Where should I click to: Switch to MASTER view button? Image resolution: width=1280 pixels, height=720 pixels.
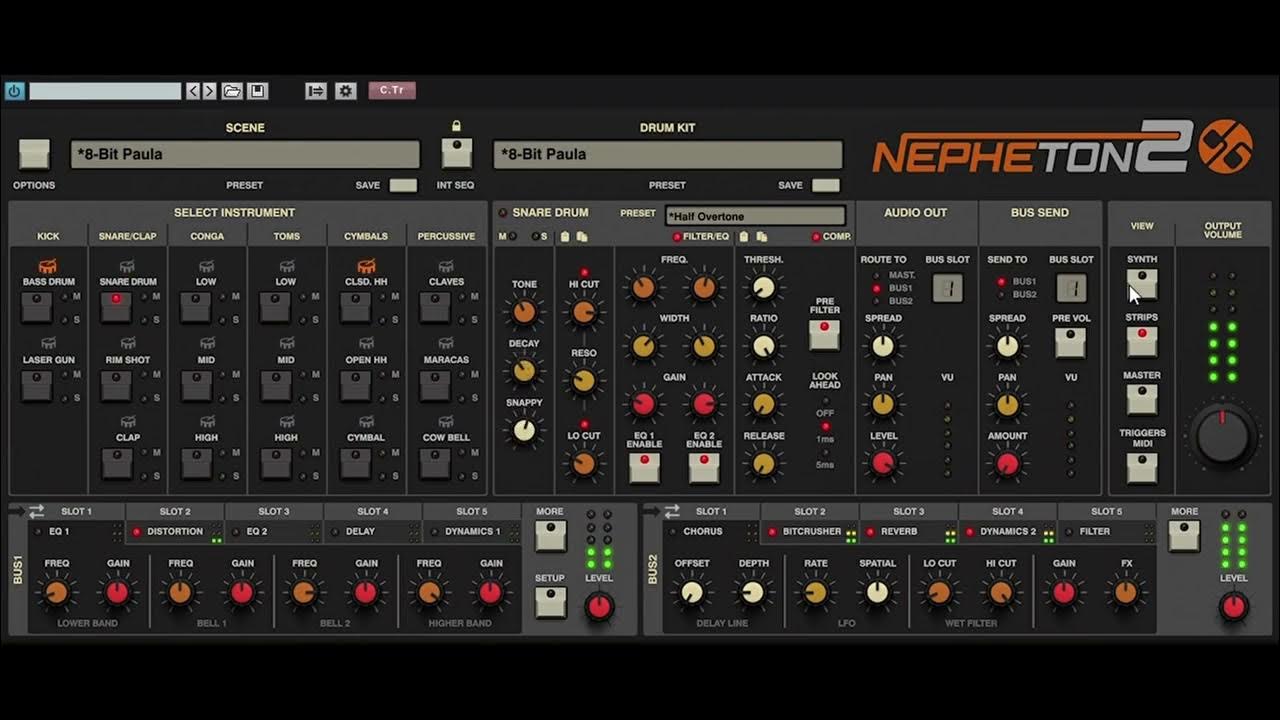pos(1142,399)
